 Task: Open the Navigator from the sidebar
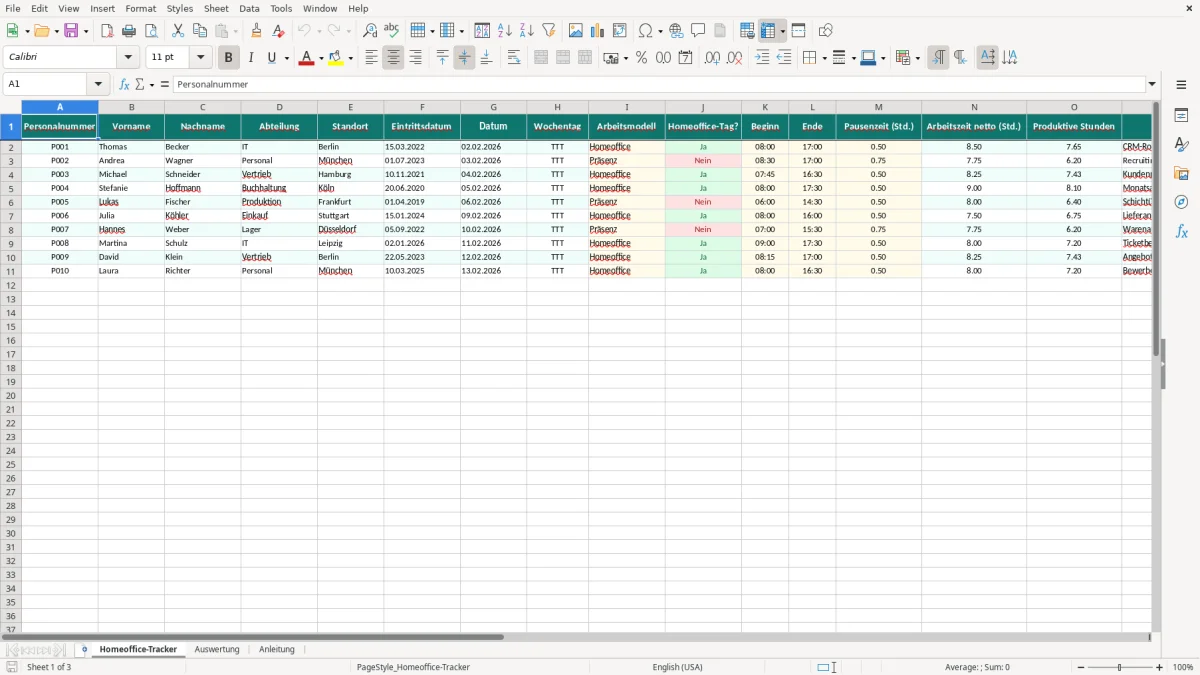[1181, 202]
